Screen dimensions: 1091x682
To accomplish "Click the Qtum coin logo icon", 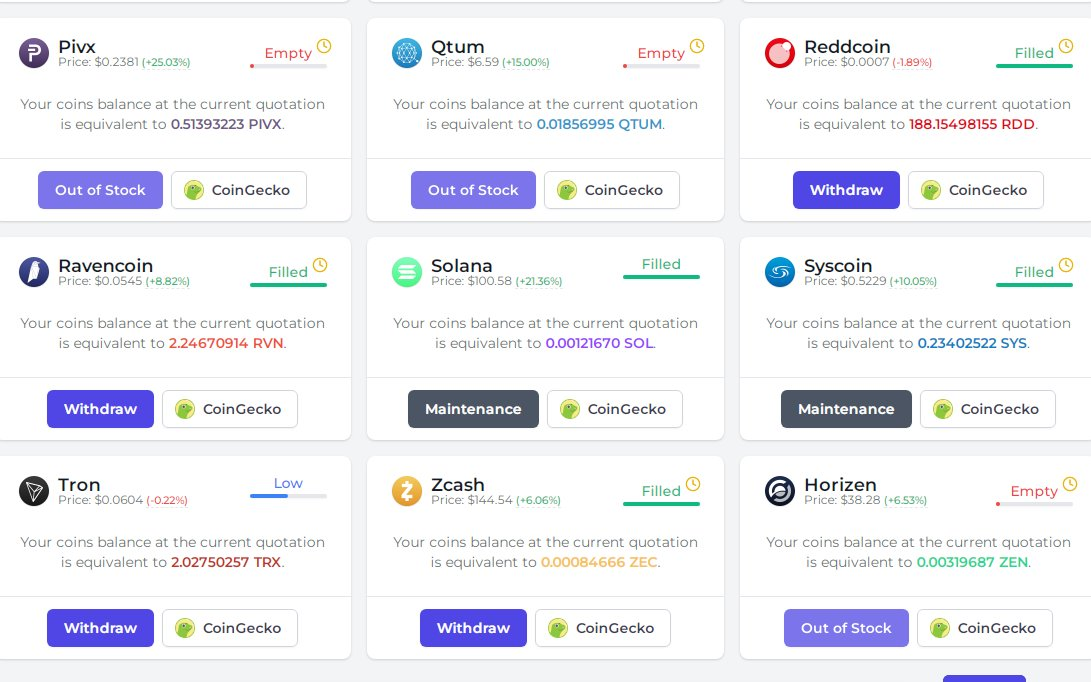I will [406, 53].
